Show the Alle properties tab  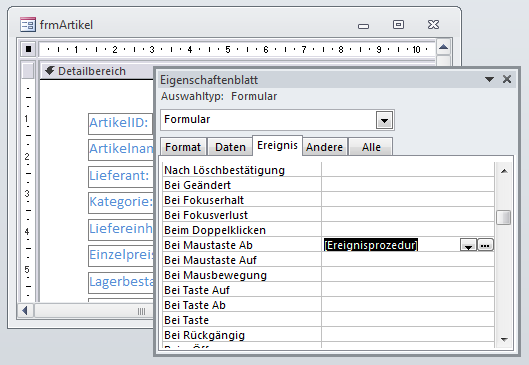click(x=371, y=147)
